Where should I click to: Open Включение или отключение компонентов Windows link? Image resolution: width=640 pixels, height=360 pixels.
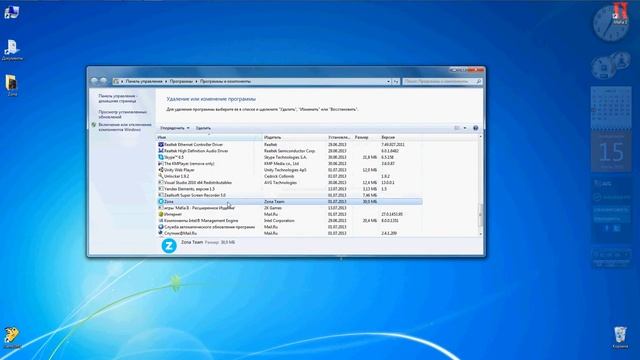124,127
